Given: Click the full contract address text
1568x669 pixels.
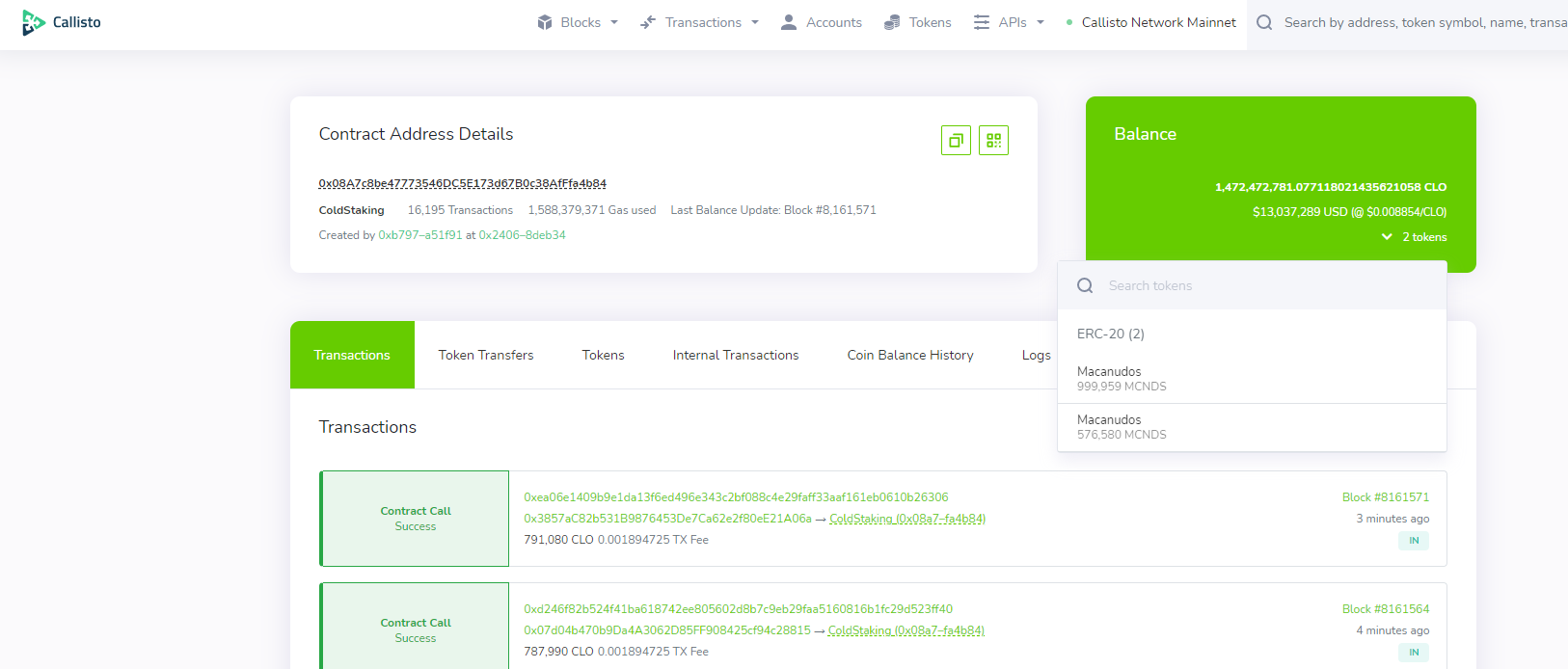Looking at the screenshot, I should point(463,183).
